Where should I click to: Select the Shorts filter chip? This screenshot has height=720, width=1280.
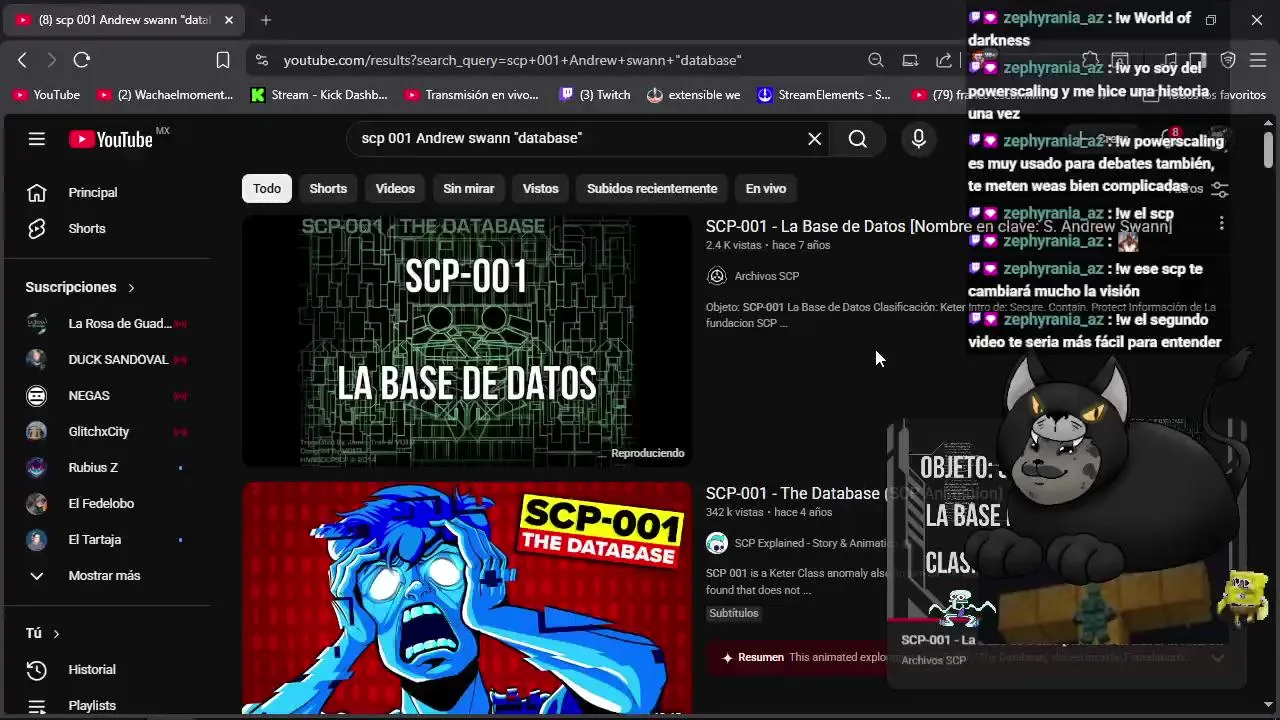[328, 189]
